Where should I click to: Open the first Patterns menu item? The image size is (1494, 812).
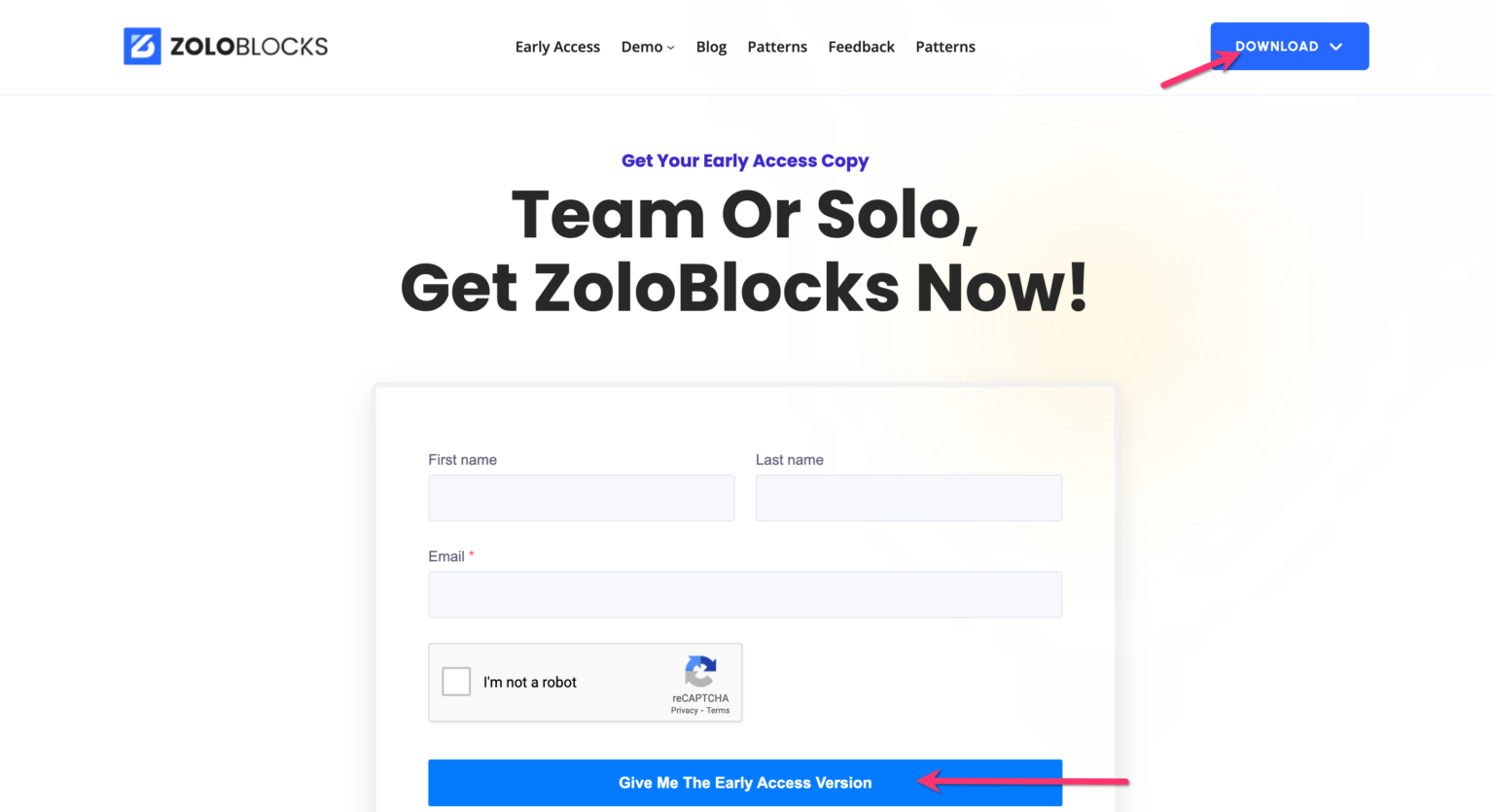777,46
